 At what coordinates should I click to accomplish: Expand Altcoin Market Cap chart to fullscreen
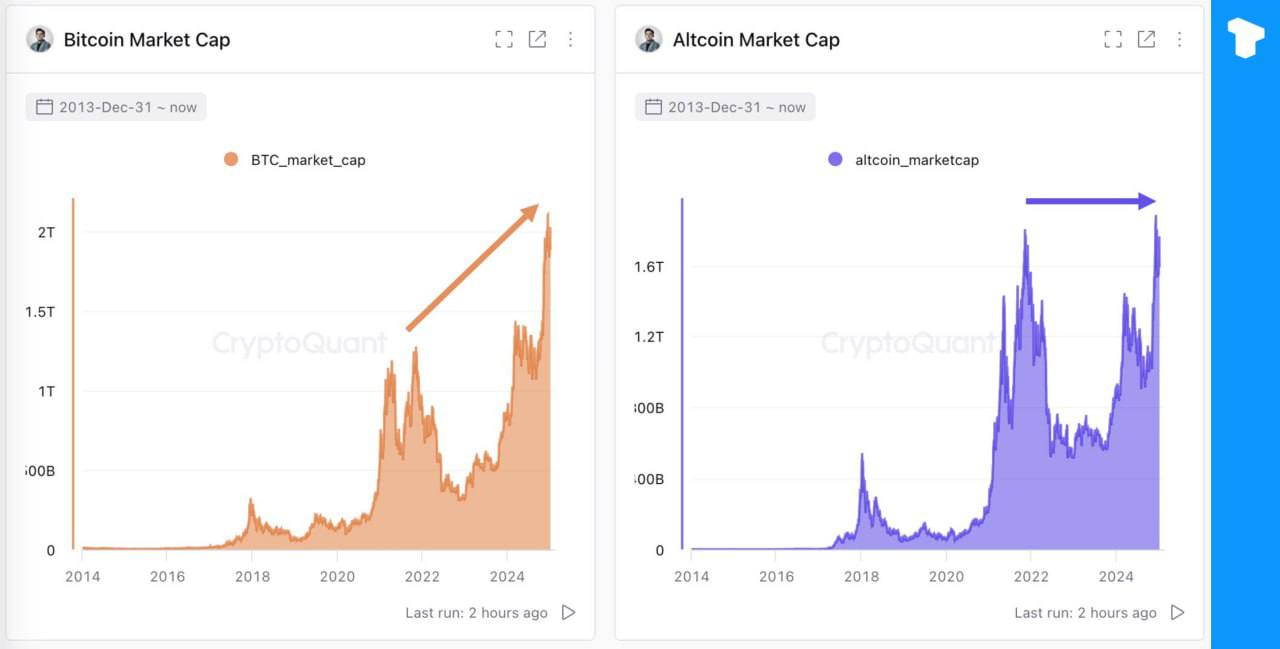tap(1113, 39)
